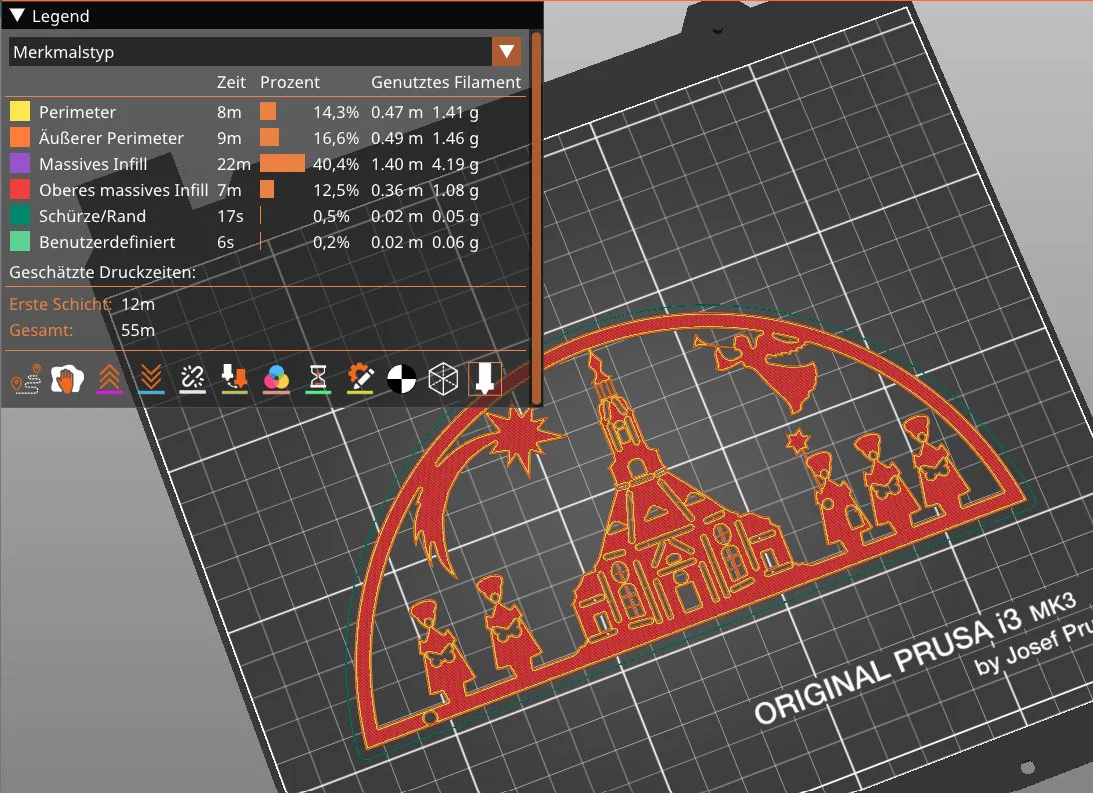The width and height of the screenshot is (1093, 793).
Task: Click dark green Schürze/Rand color swatch
Action: click(20, 216)
